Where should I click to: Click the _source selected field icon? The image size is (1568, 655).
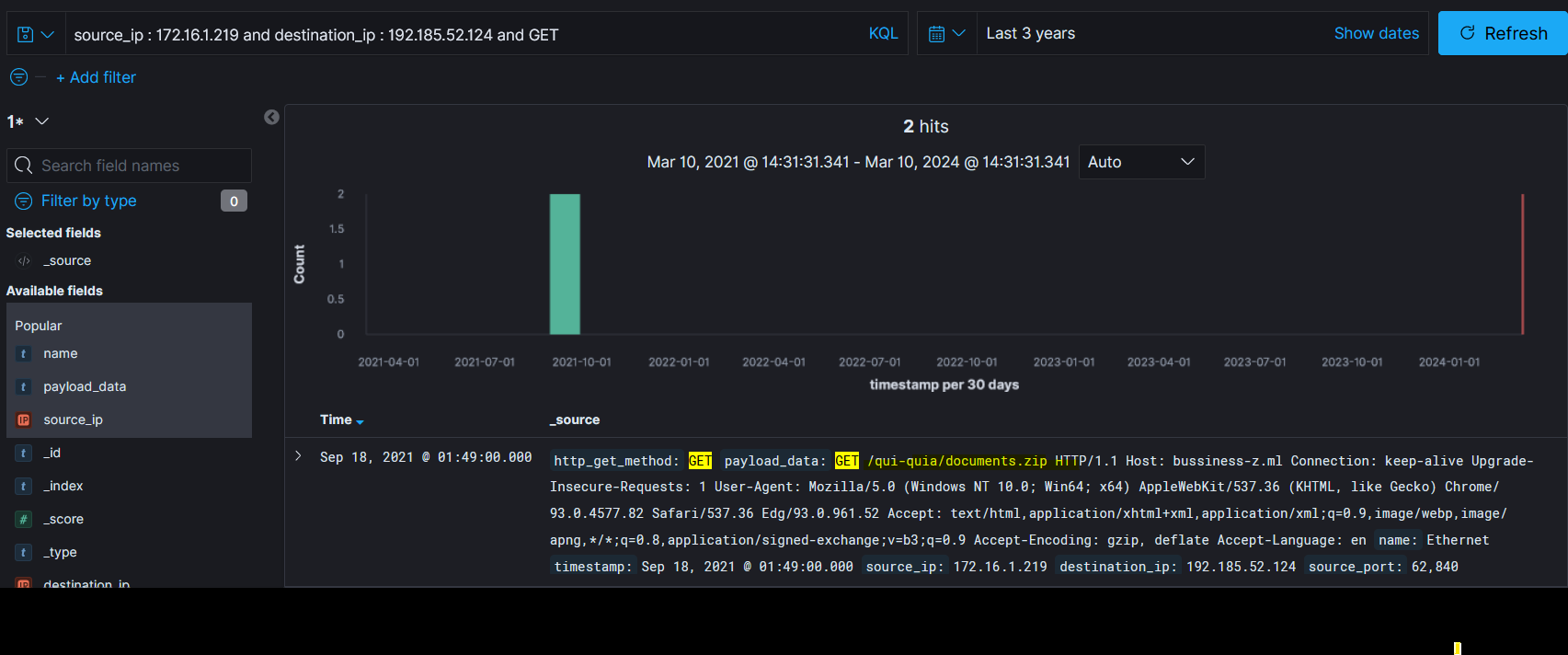[x=24, y=261]
